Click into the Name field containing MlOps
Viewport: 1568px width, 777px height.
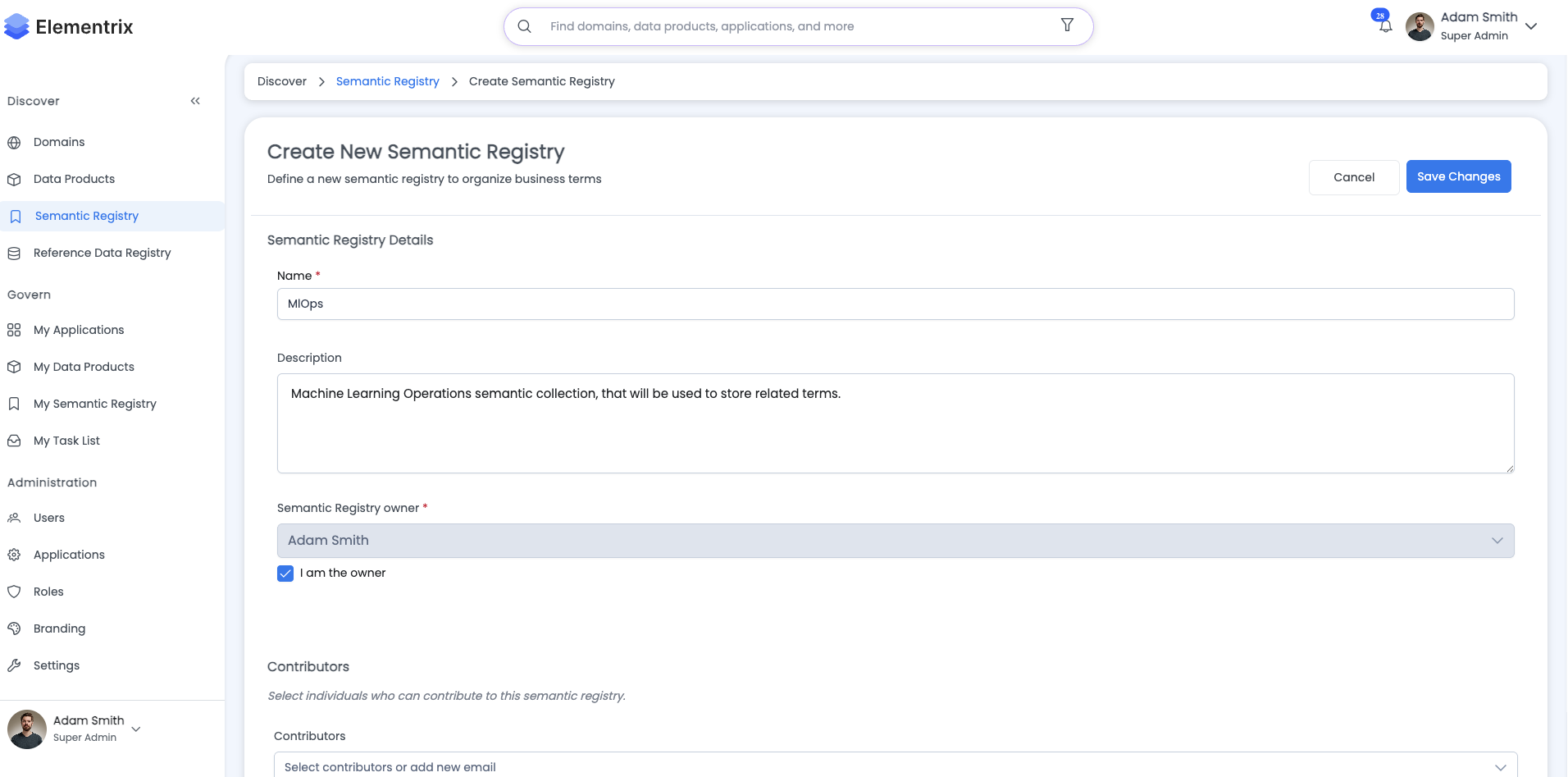pyautogui.click(x=574, y=304)
